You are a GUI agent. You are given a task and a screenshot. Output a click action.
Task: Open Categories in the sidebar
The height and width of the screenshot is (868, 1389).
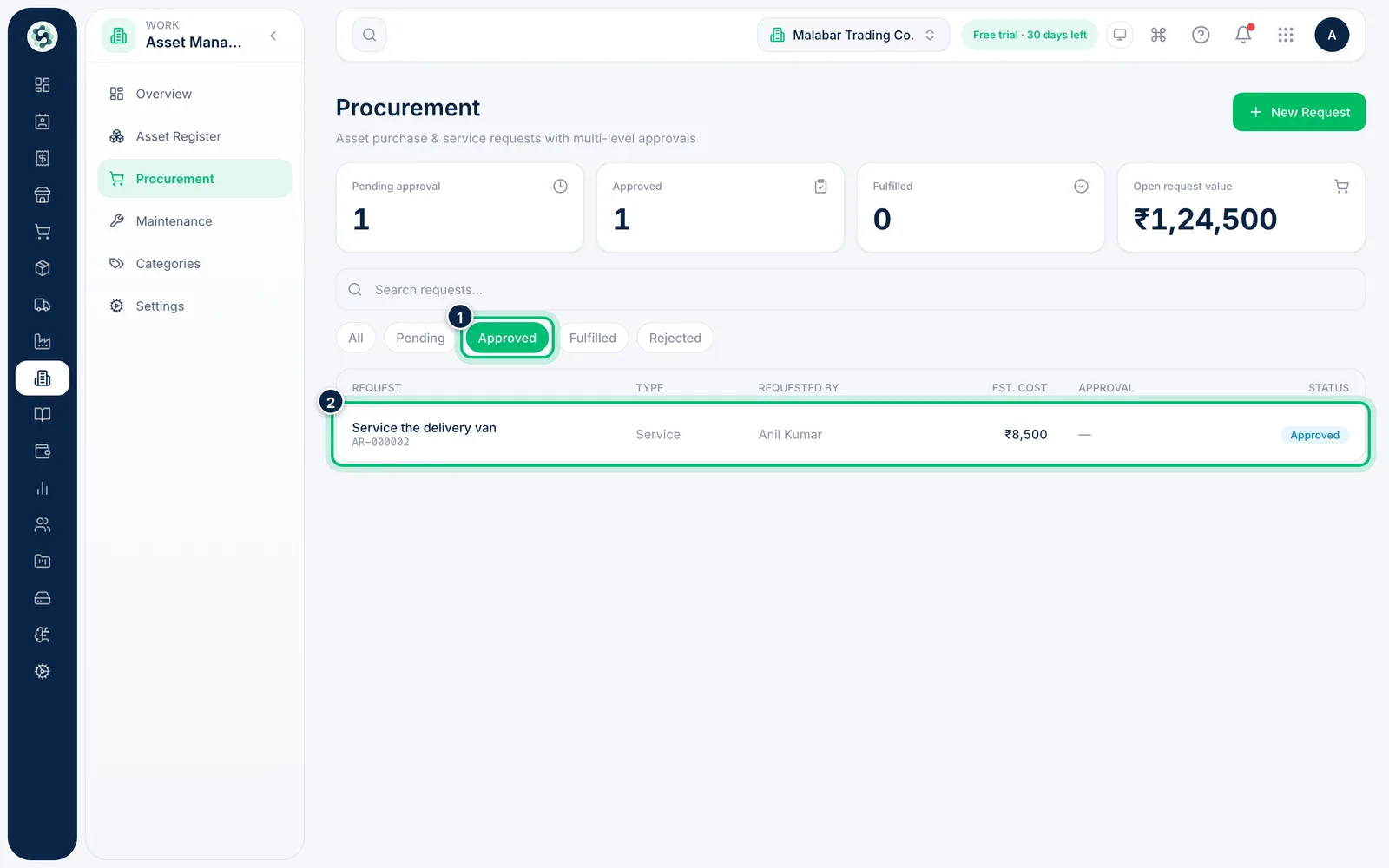(x=194, y=264)
